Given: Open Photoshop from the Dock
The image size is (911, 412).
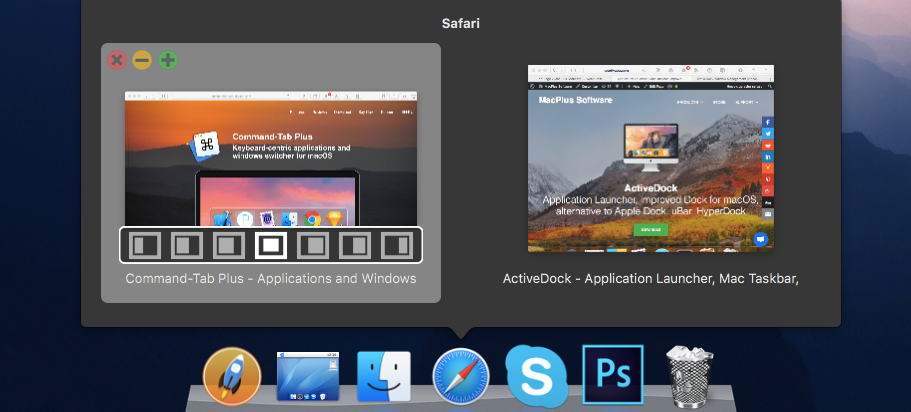Looking at the screenshot, I should [613, 374].
